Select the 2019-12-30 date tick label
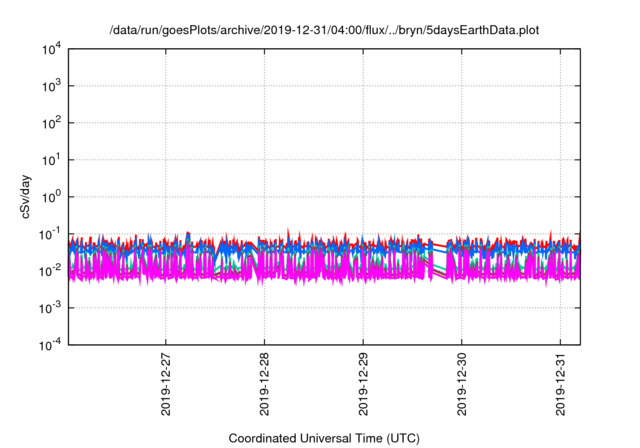This screenshot has height=448, width=640. (x=461, y=384)
